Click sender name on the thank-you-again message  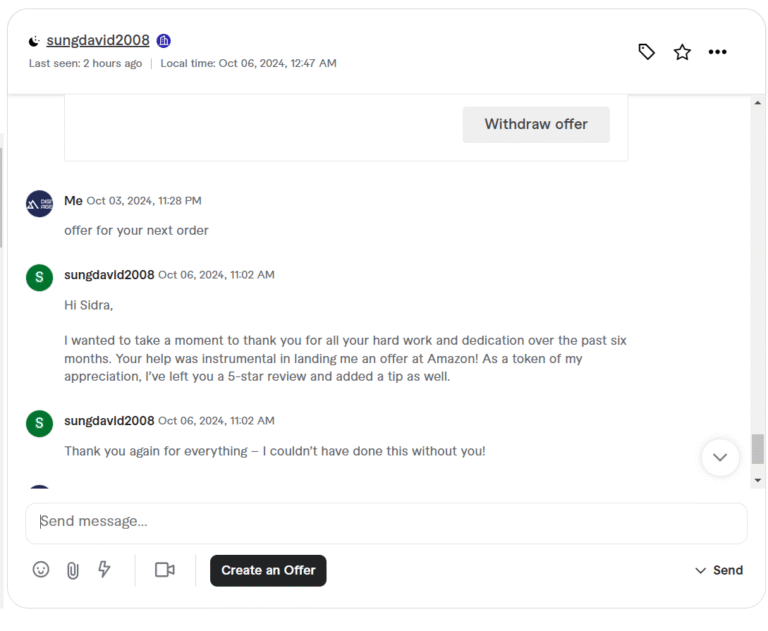(109, 421)
